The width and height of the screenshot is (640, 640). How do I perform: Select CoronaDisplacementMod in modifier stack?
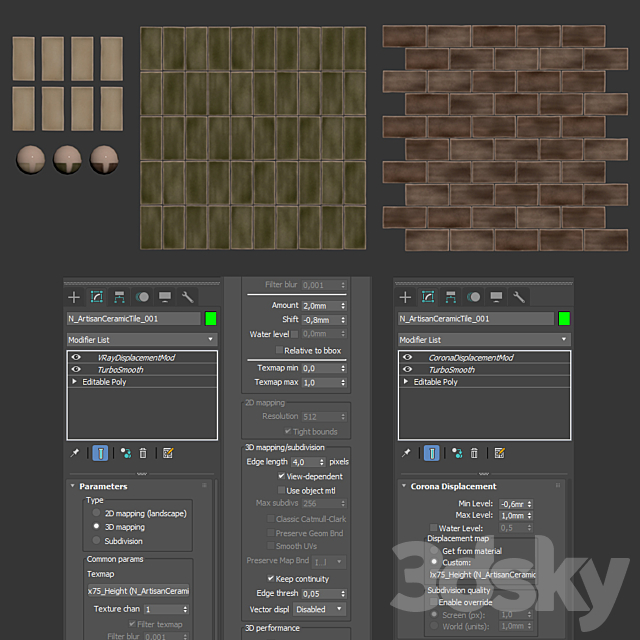(471, 358)
